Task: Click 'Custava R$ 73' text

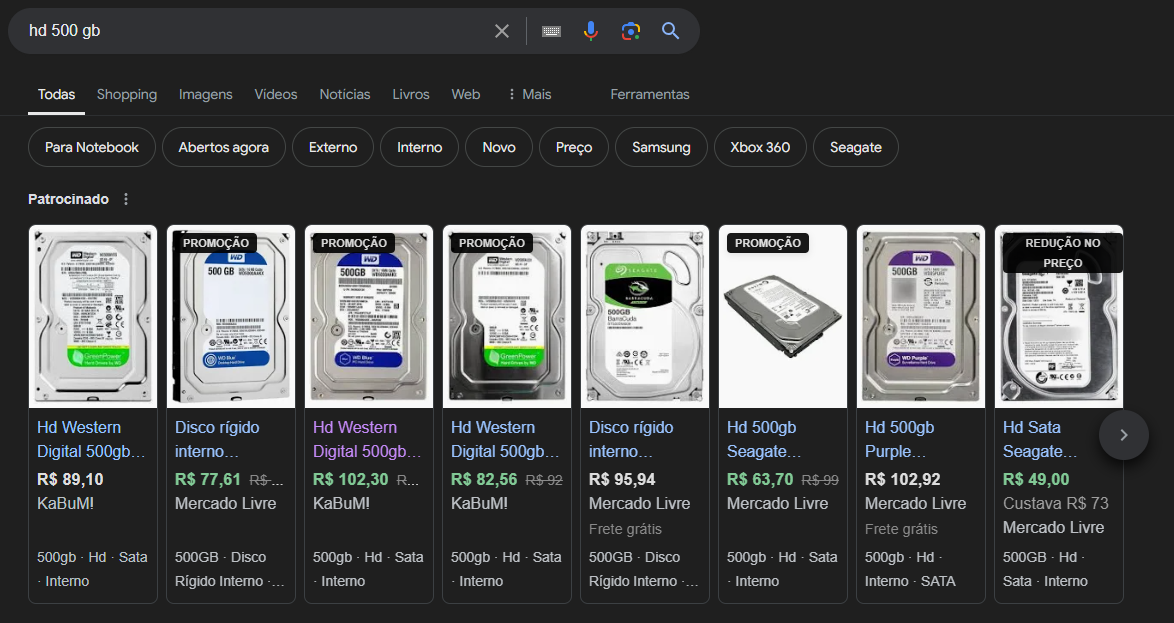Action: [x=1056, y=503]
